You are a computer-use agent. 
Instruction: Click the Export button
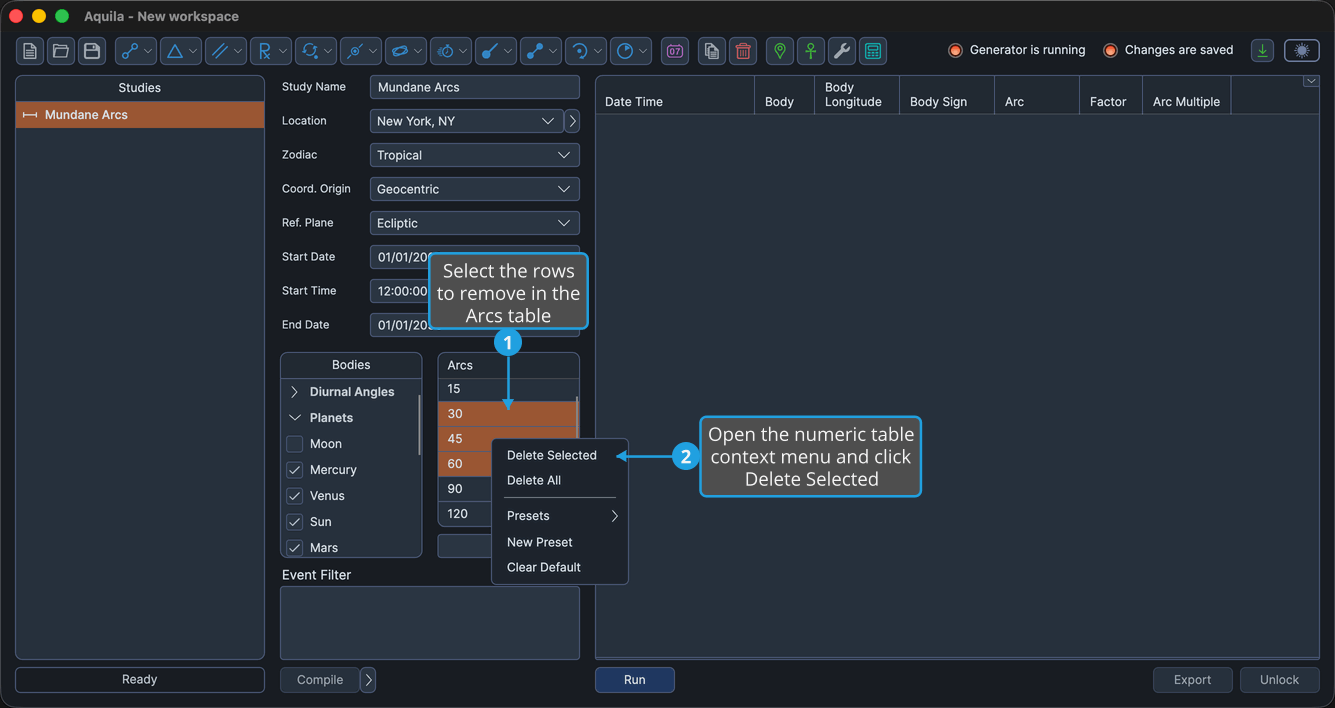[1193, 680]
